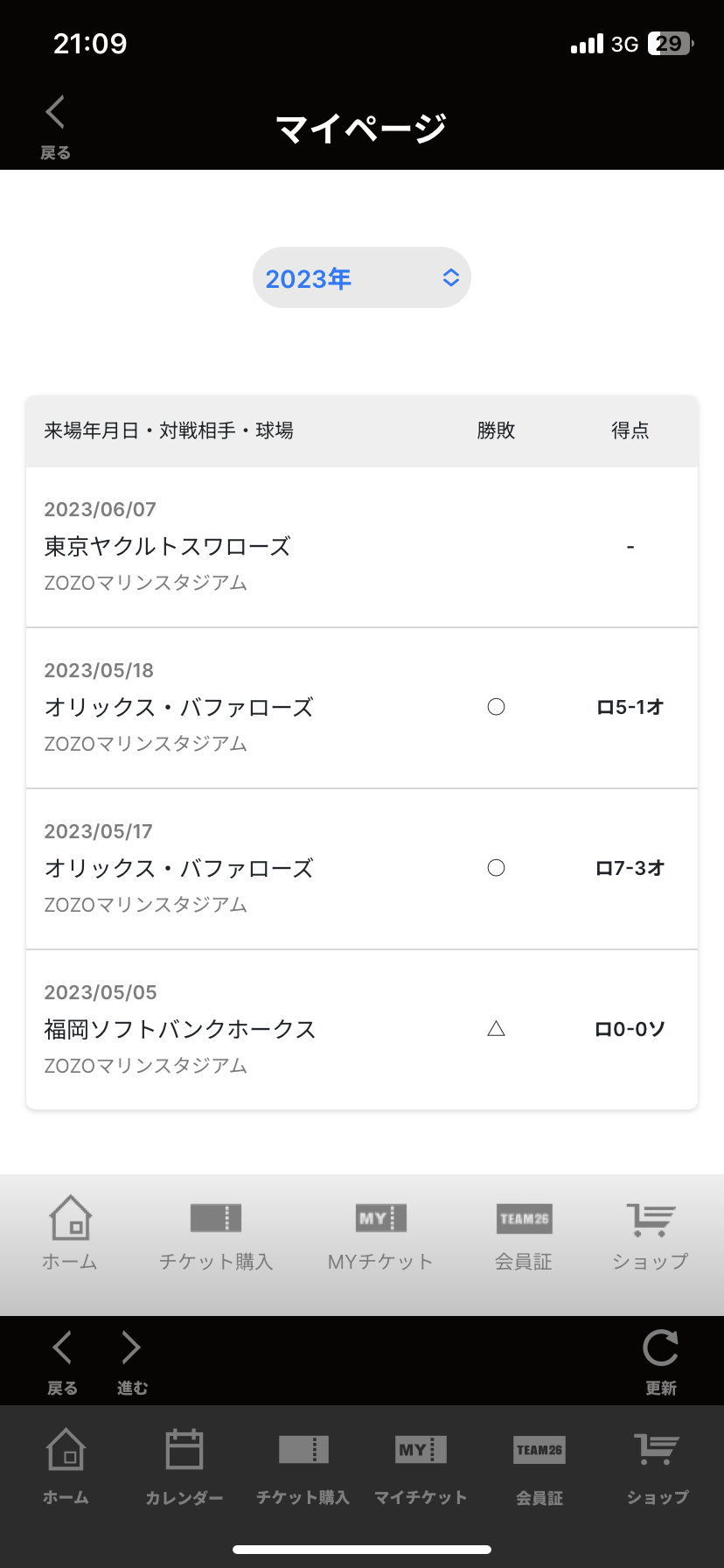724x1568 pixels.
Task: Open the ホーム house icon in the grey bar
Action: [x=70, y=1218]
